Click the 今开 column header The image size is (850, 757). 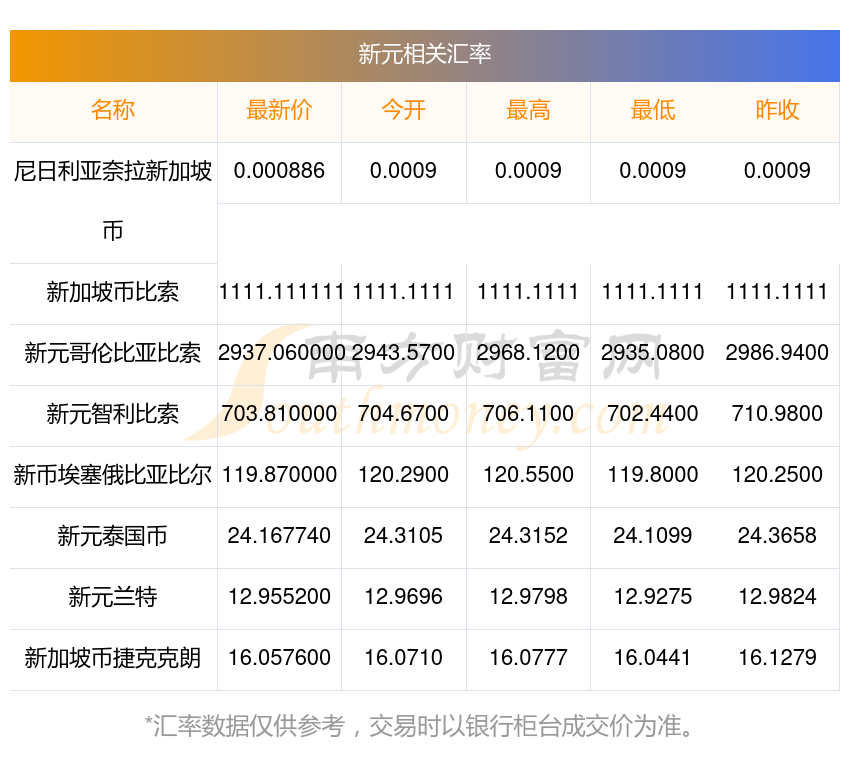[403, 111]
